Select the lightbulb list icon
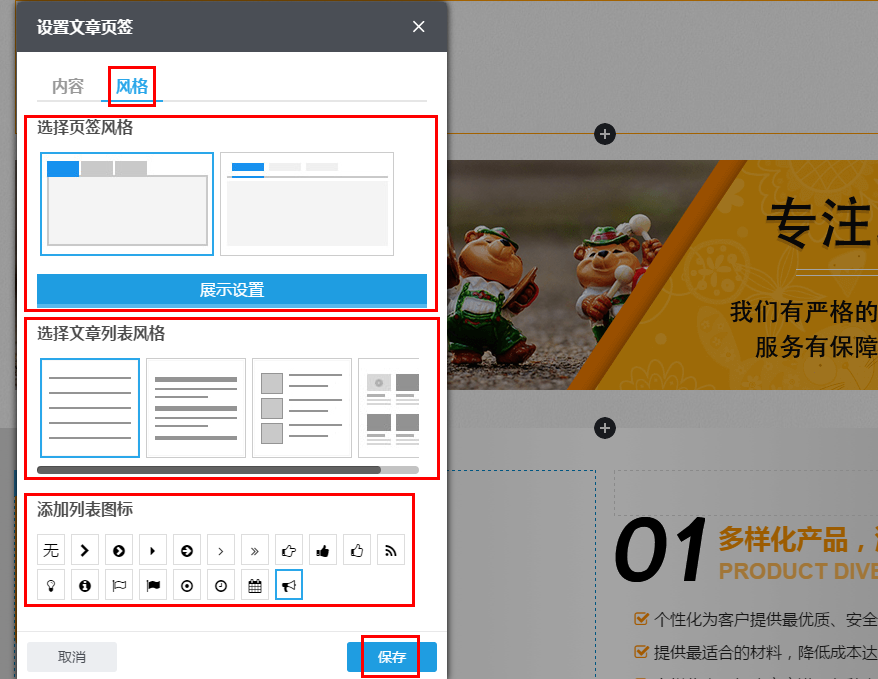This screenshot has height=679, width=878. pyautogui.click(x=51, y=584)
